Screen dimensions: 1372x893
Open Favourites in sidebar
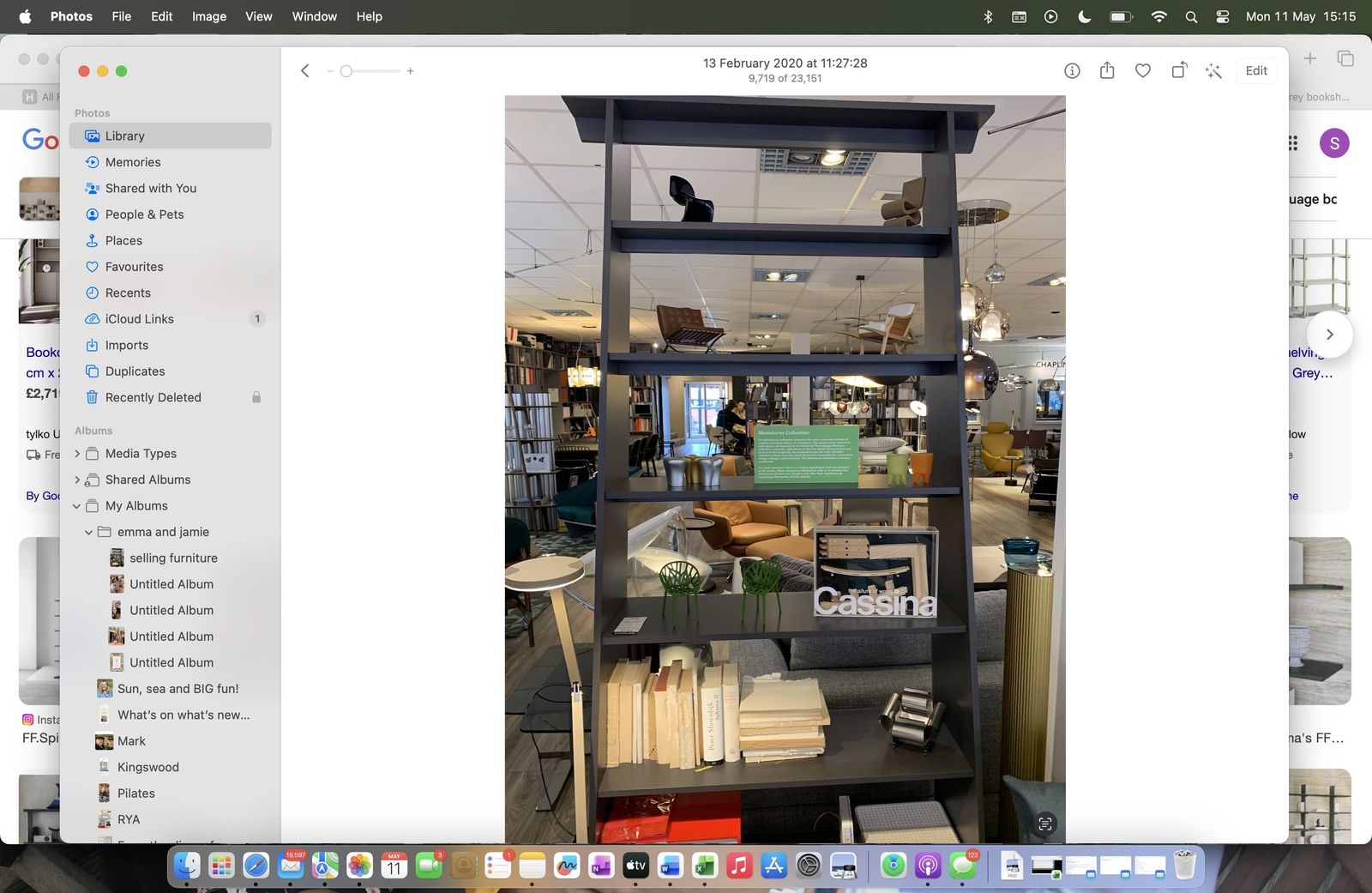click(x=171, y=267)
